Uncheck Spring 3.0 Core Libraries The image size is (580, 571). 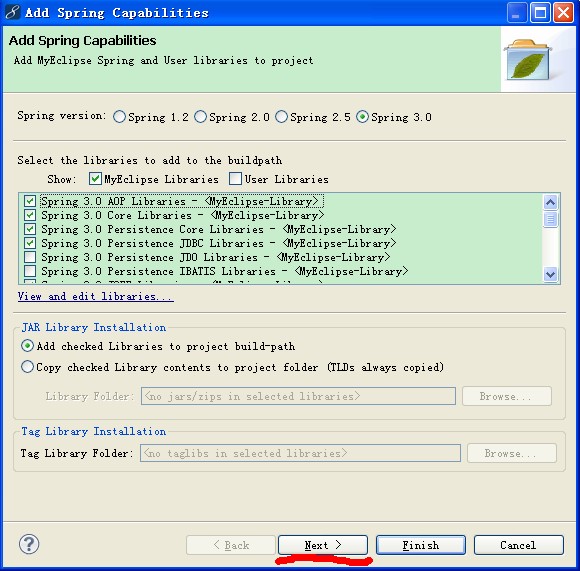pyautogui.click(x=30, y=215)
